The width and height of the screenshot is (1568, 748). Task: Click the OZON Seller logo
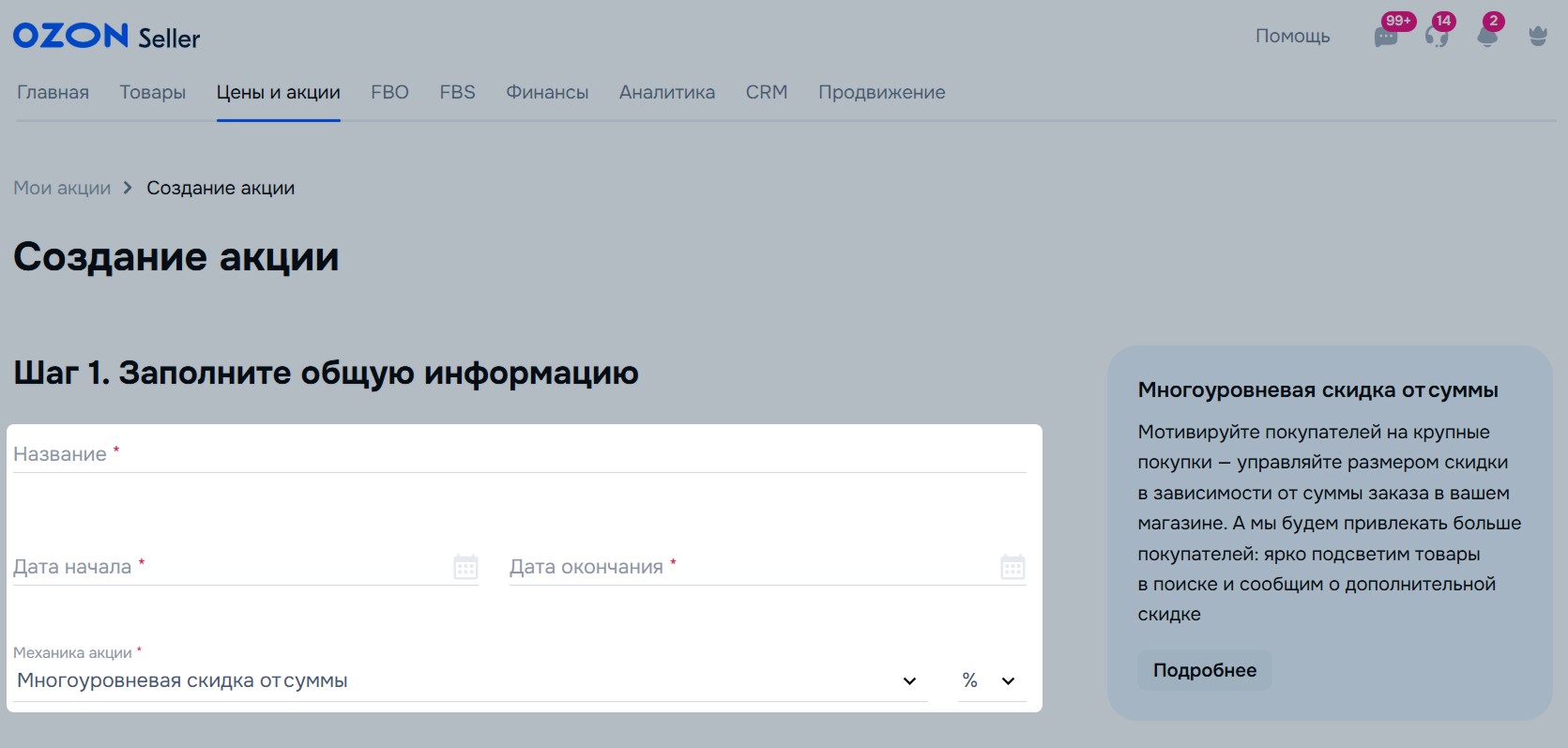(x=106, y=37)
